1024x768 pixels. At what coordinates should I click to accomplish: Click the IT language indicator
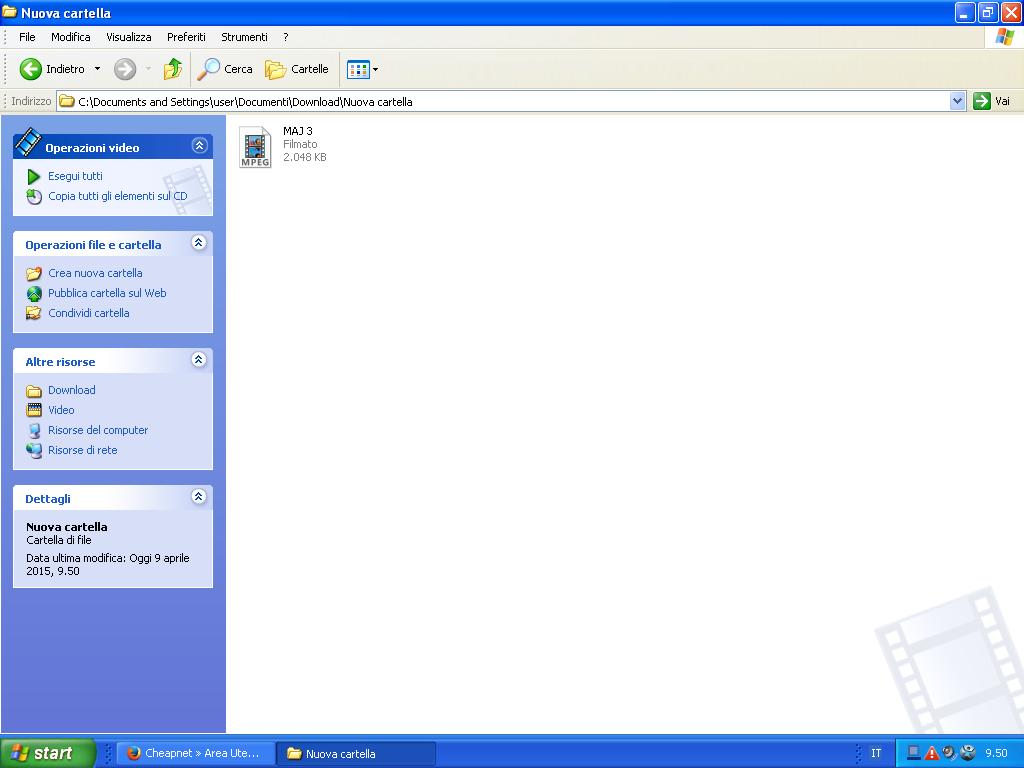click(x=876, y=753)
